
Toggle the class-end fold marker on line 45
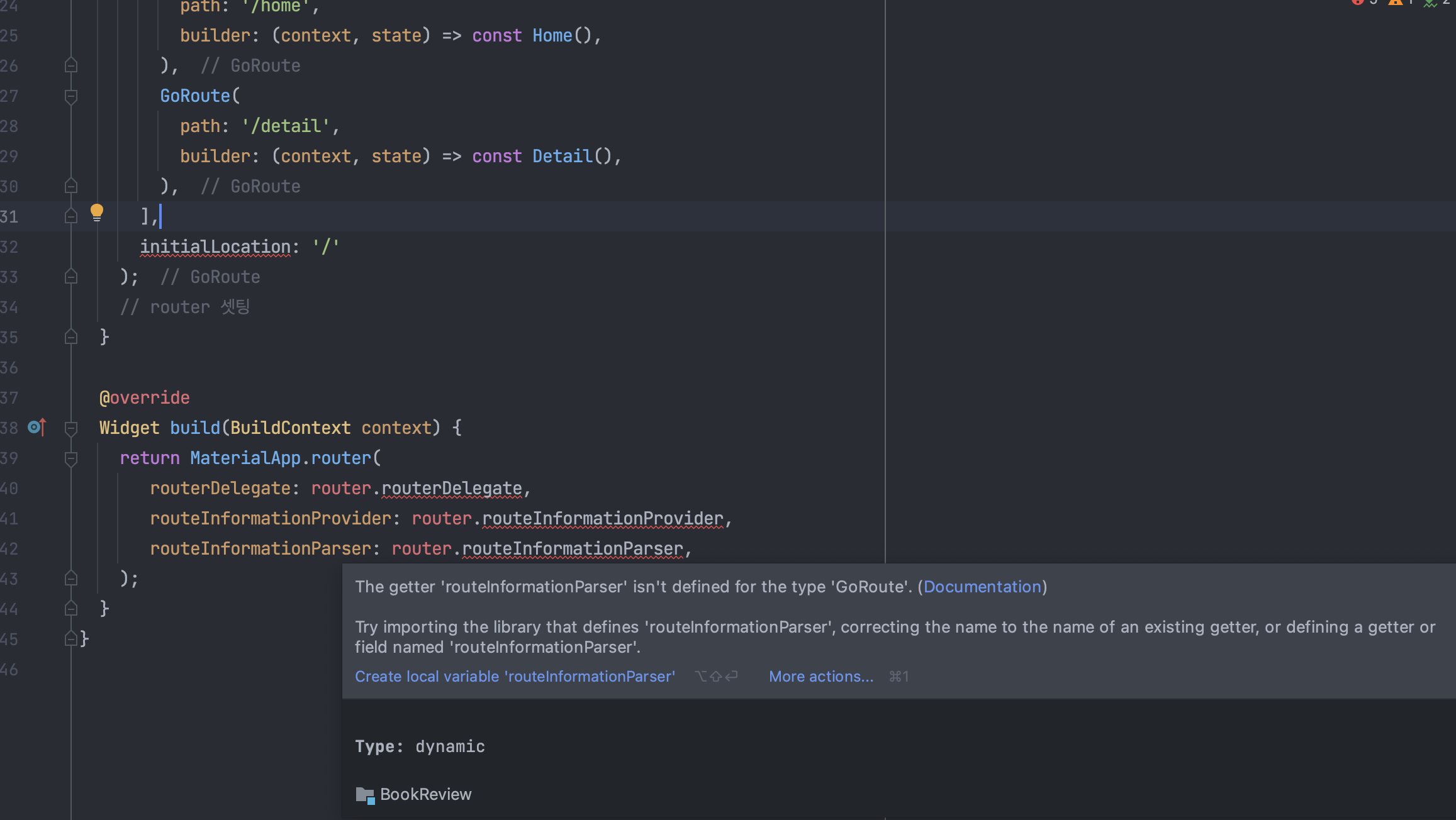coord(71,639)
